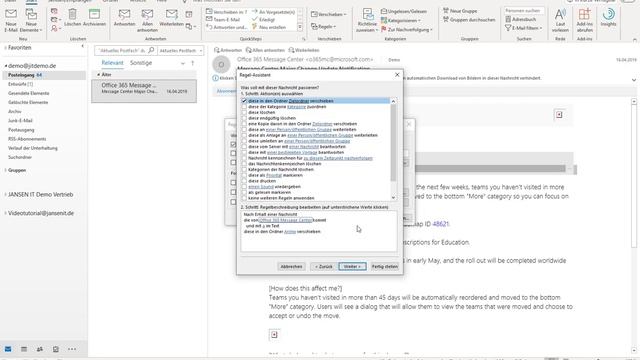Screen dimensions: 640x360
Task: Switch to Mail view in navigation bar
Action: click(x=8, y=349)
